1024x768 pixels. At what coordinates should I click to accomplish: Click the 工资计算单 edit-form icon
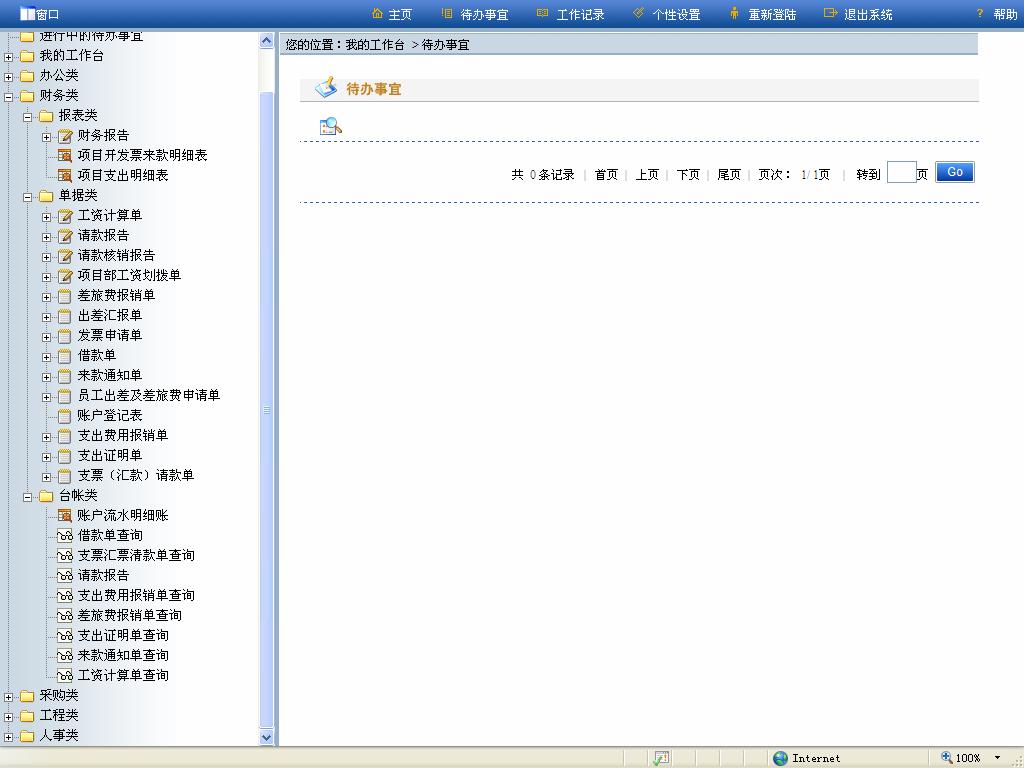[x=64, y=215]
